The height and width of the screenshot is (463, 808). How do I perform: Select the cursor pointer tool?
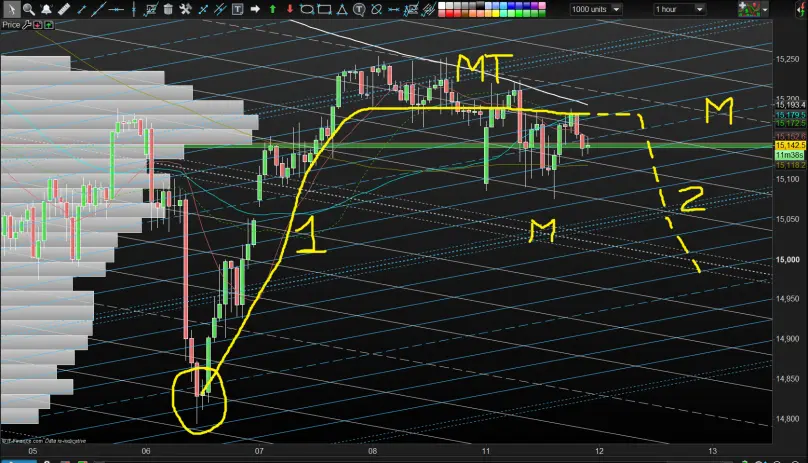[x=11, y=9]
